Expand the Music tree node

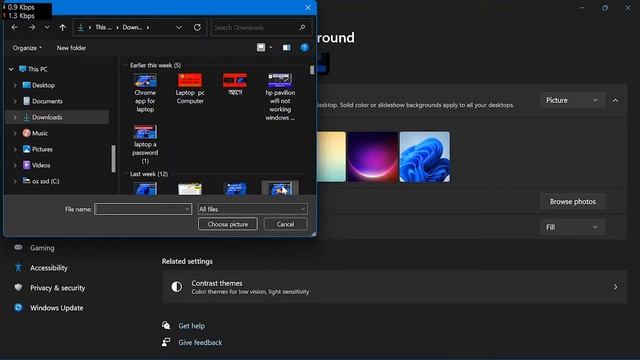click(x=15, y=133)
